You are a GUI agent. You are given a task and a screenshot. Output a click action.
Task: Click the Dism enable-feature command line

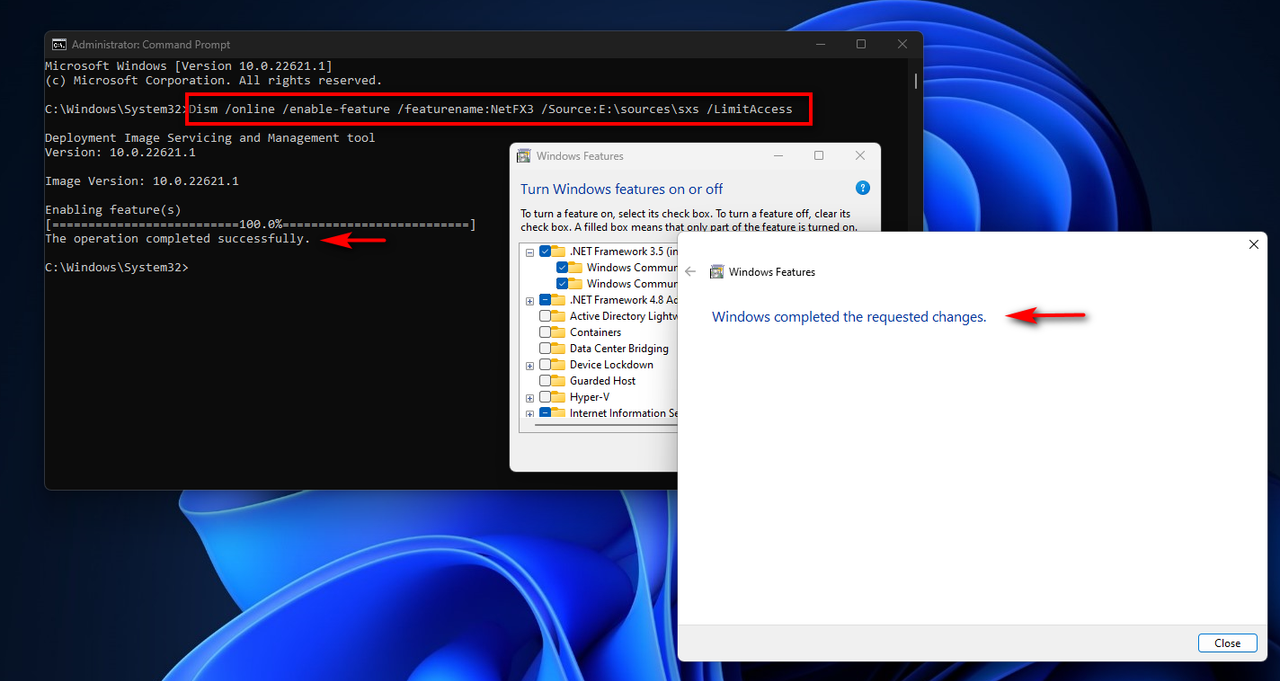tap(490, 109)
